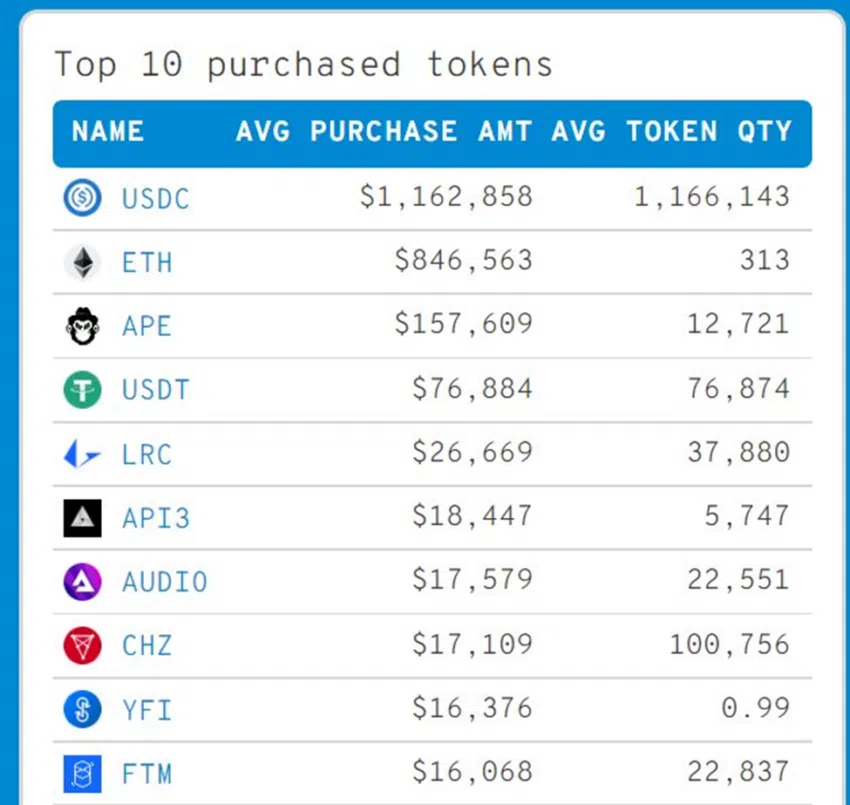Screen dimensions: 850x805
Task: Click the black API3 triangle icon
Action: (x=82, y=518)
